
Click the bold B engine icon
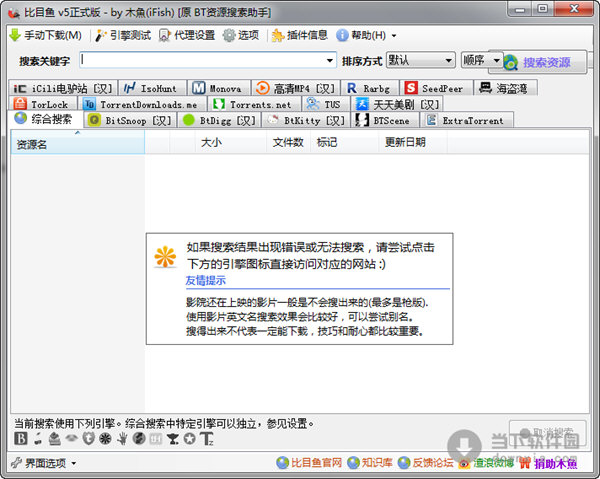coord(21,438)
